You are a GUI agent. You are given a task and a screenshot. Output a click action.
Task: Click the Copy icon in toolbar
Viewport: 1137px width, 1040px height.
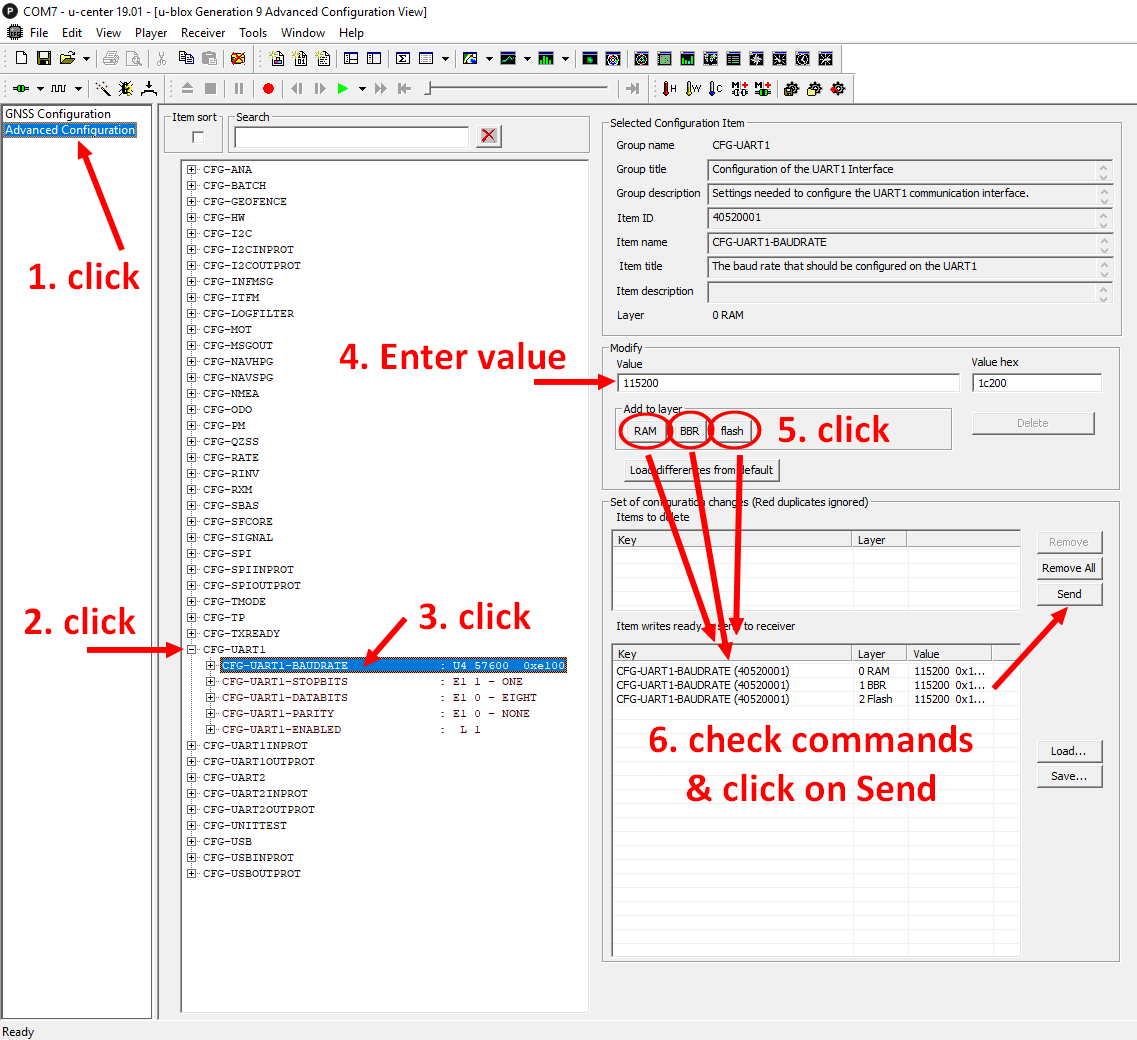point(186,59)
